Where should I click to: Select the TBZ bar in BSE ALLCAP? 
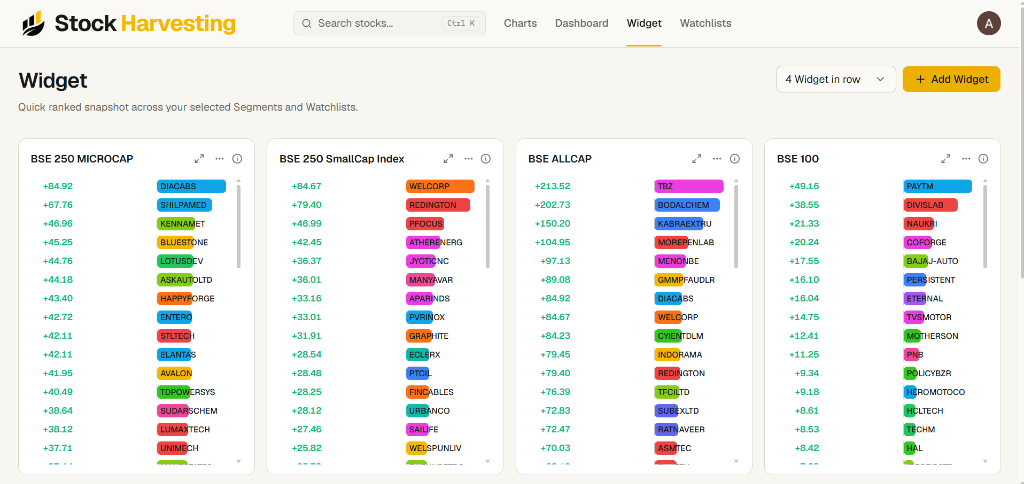point(689,186)
